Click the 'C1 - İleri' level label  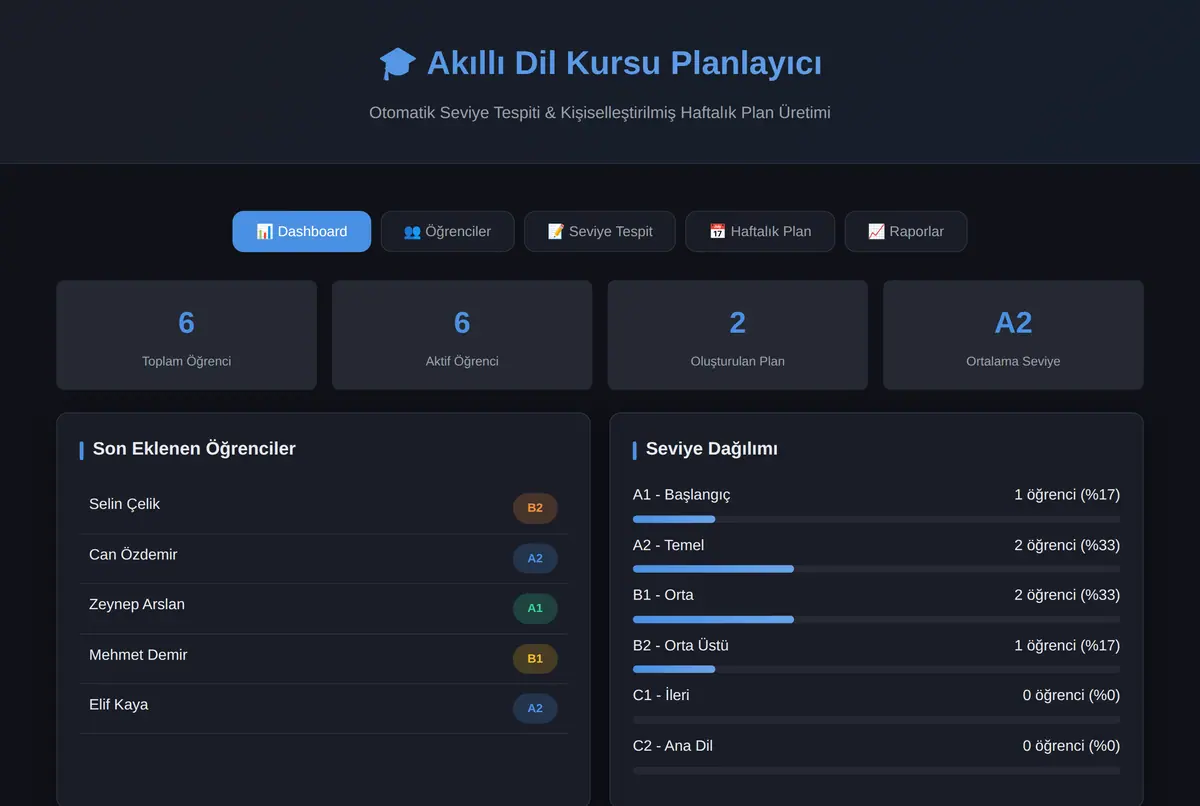[x=661, y=695]
